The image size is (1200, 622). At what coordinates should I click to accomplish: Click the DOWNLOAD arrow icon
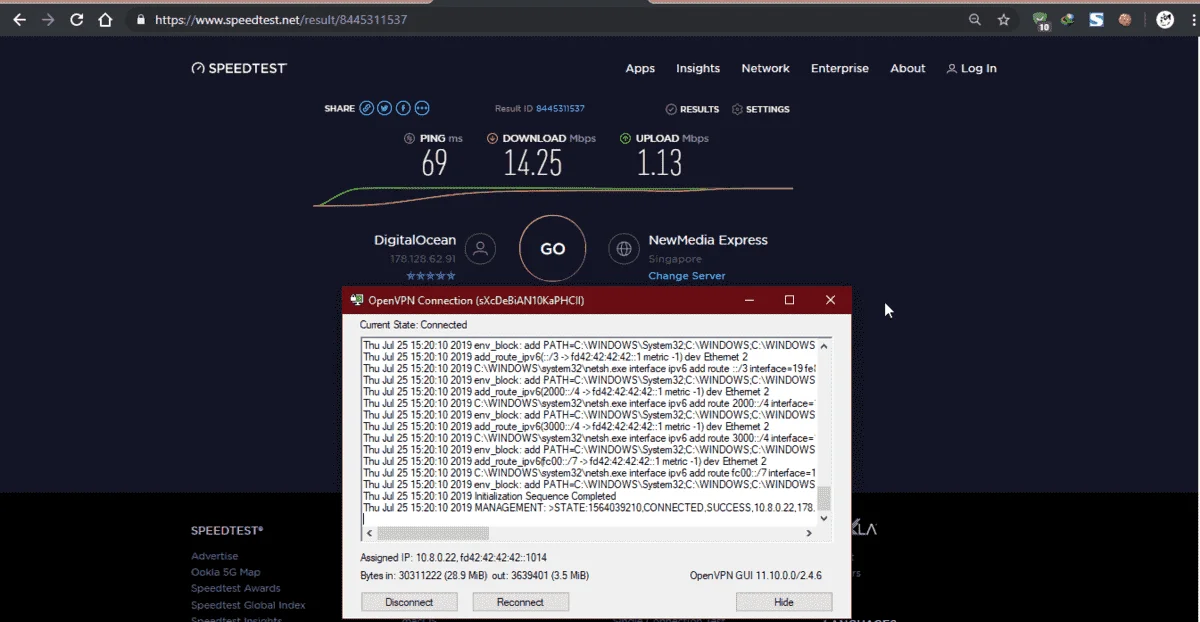click(x=492, y=138)
